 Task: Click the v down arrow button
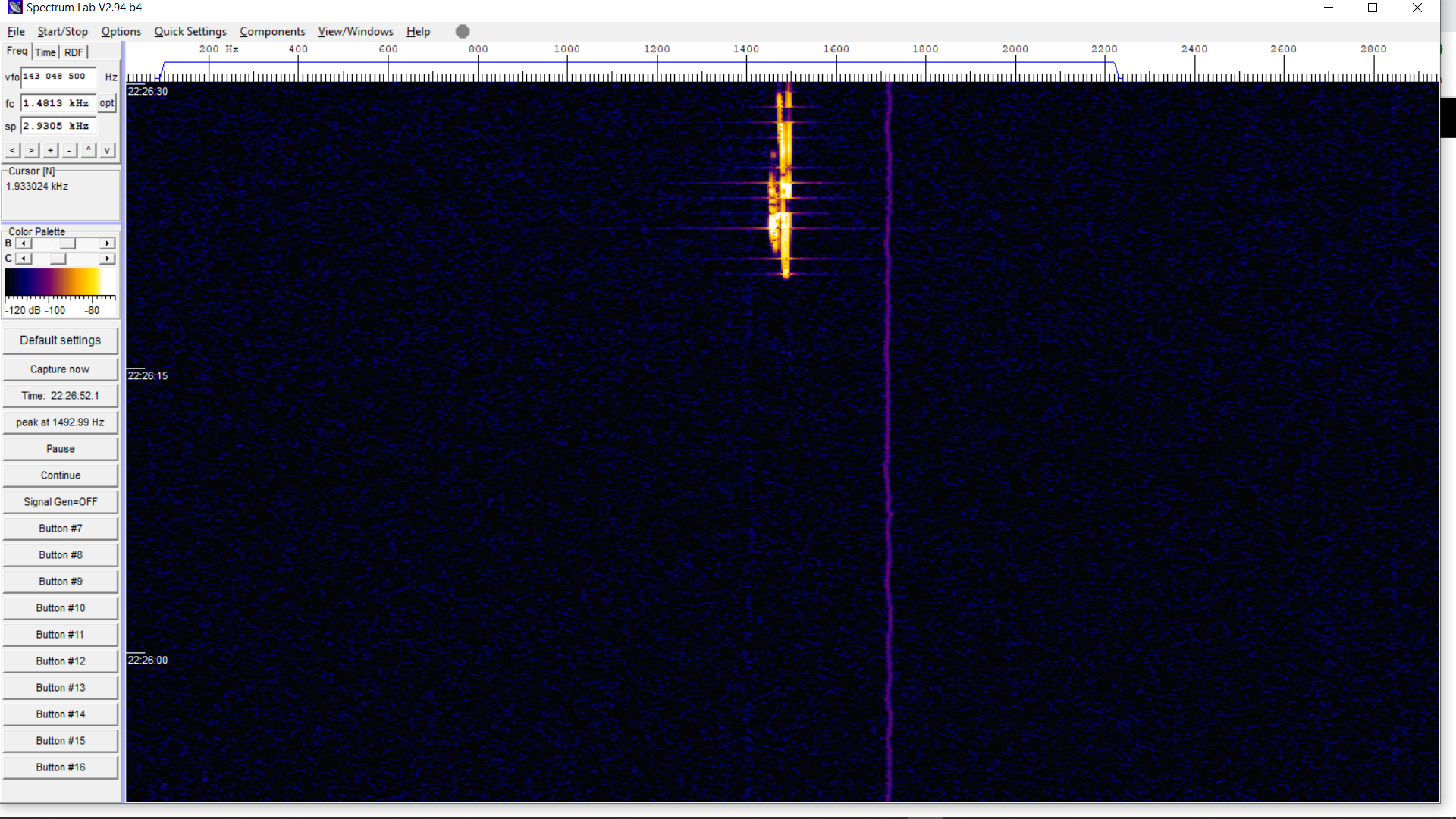(107, 150)
